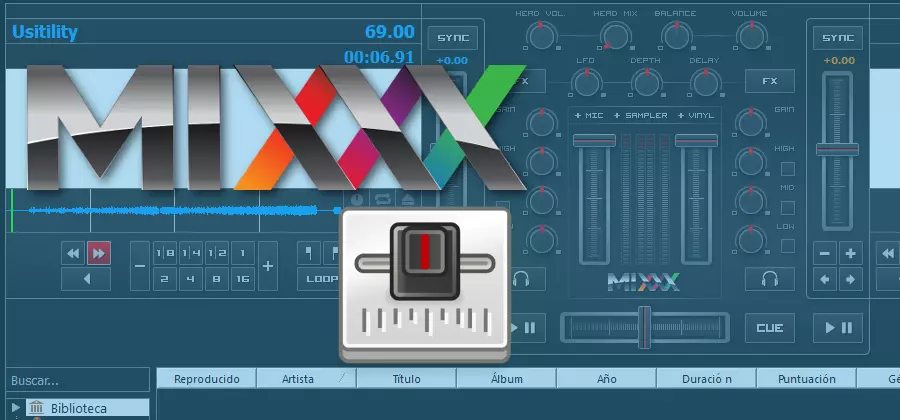The image size is (900, 420).
Task: Halve the loop with the minus button
Action: pos(140,266)
